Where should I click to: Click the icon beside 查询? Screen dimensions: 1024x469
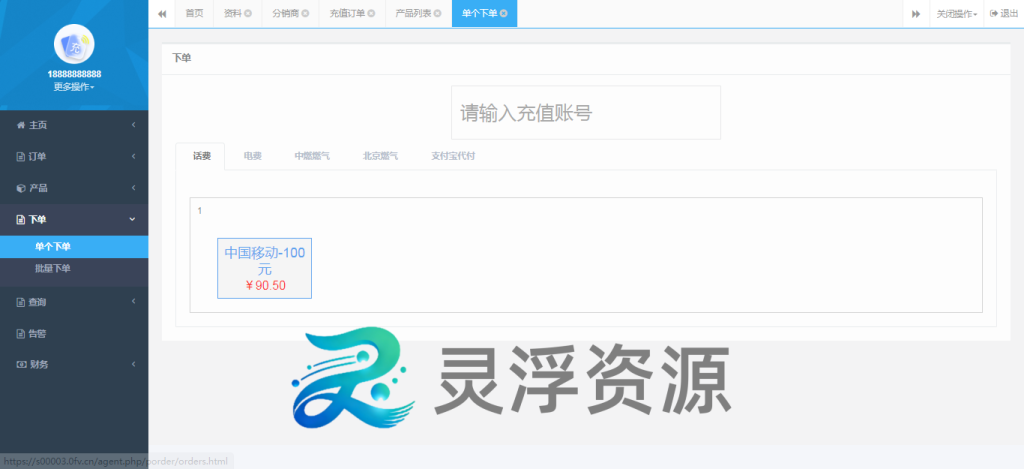coord(20,302)
